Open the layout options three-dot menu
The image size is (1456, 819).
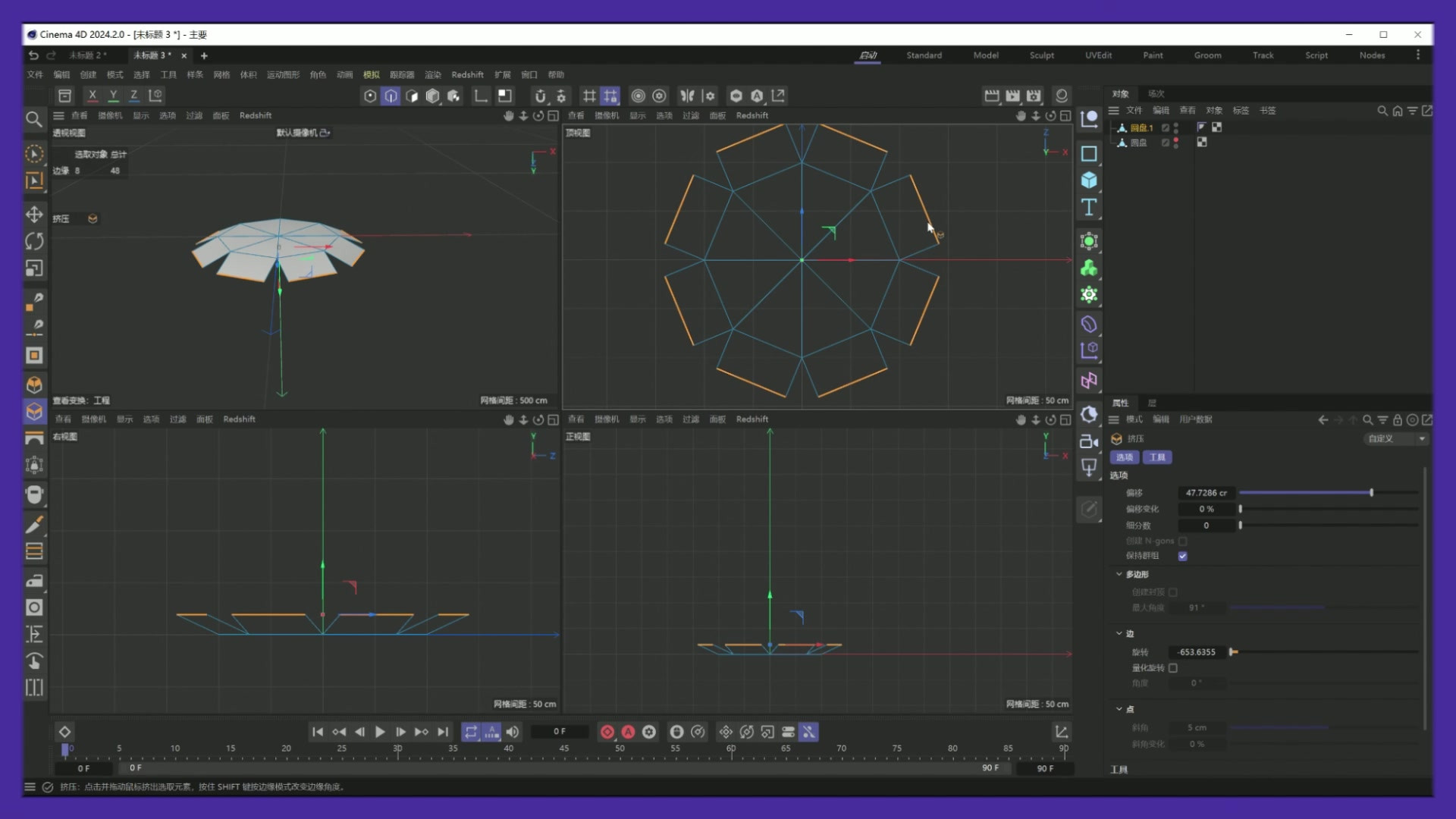click(x=1418, y=55)
